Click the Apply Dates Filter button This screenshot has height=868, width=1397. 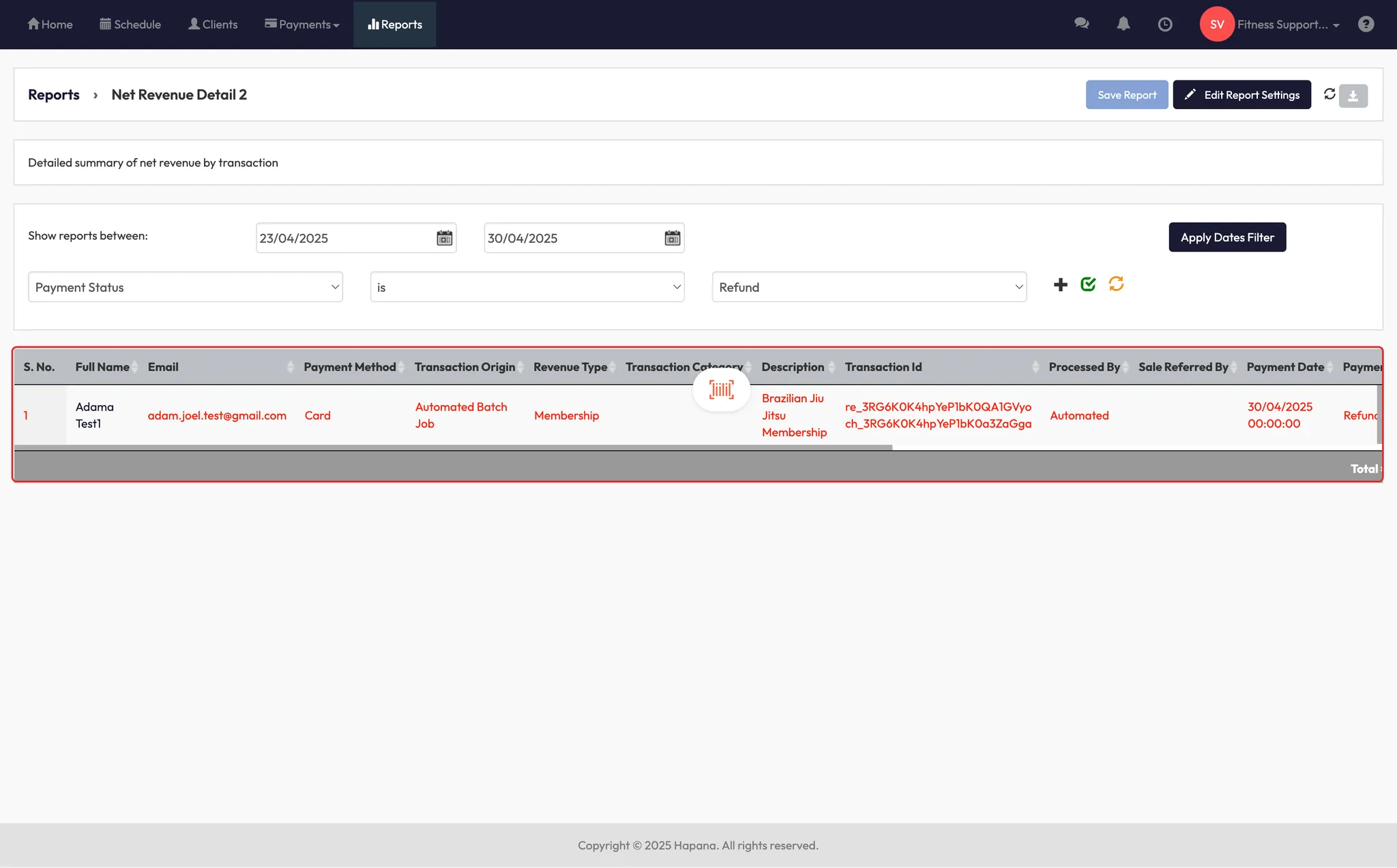pos(1226,237)
